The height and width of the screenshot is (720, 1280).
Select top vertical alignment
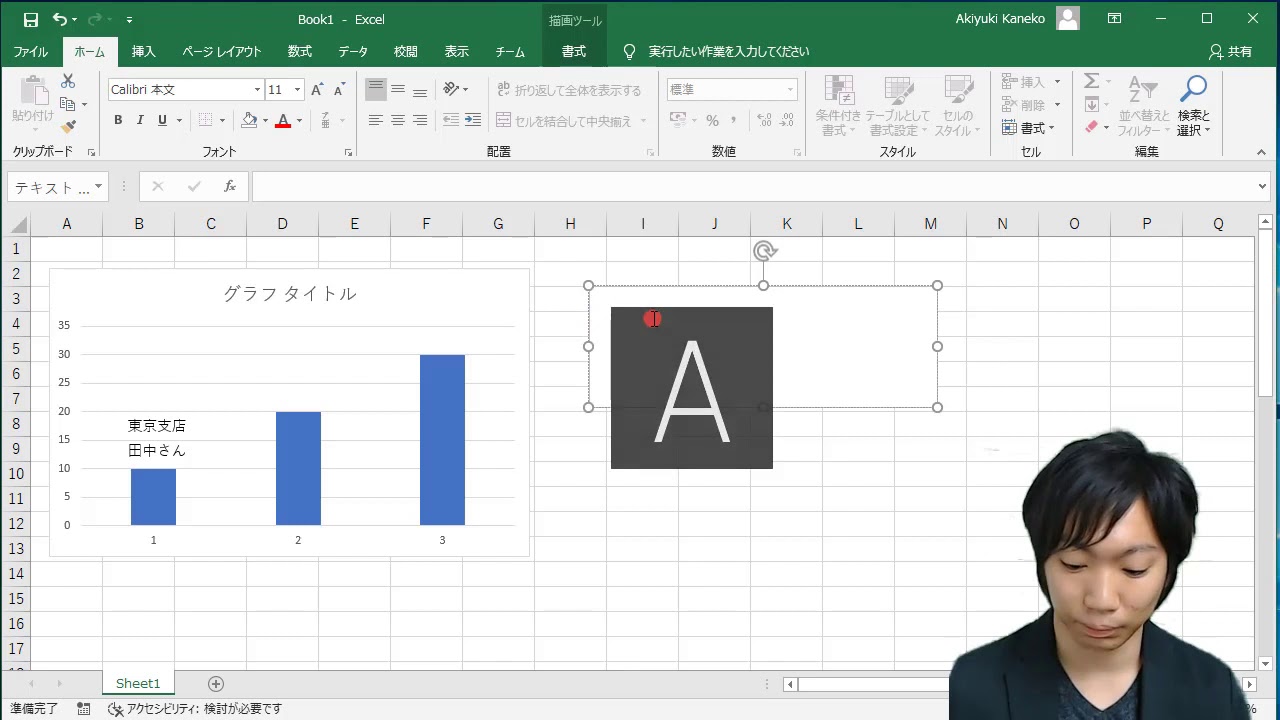[x=376, y=89]
